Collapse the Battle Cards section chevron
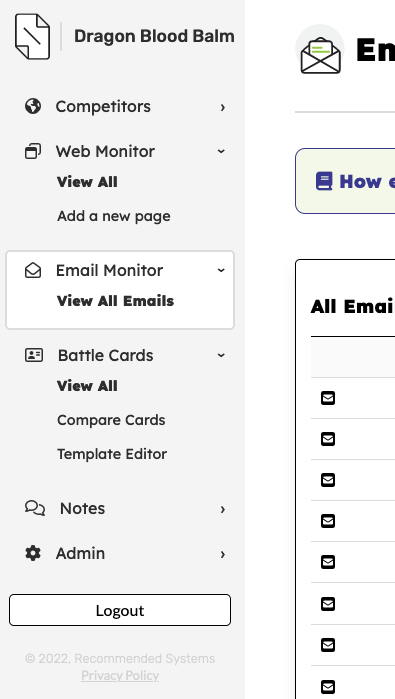This screenshot has width=395, height=699. click(221, 355)
